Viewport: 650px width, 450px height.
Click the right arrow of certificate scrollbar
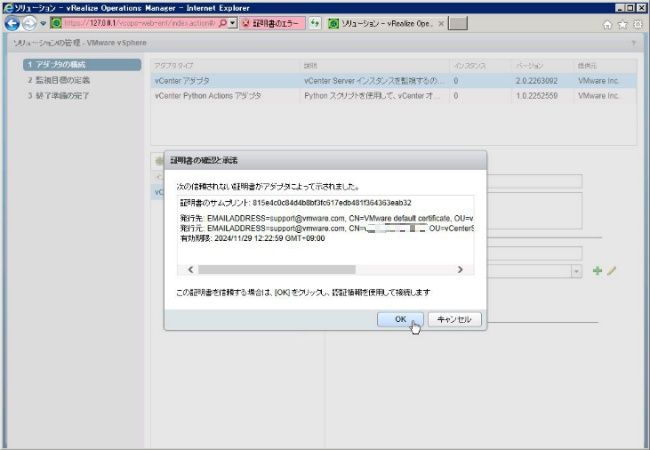point(460,270)
